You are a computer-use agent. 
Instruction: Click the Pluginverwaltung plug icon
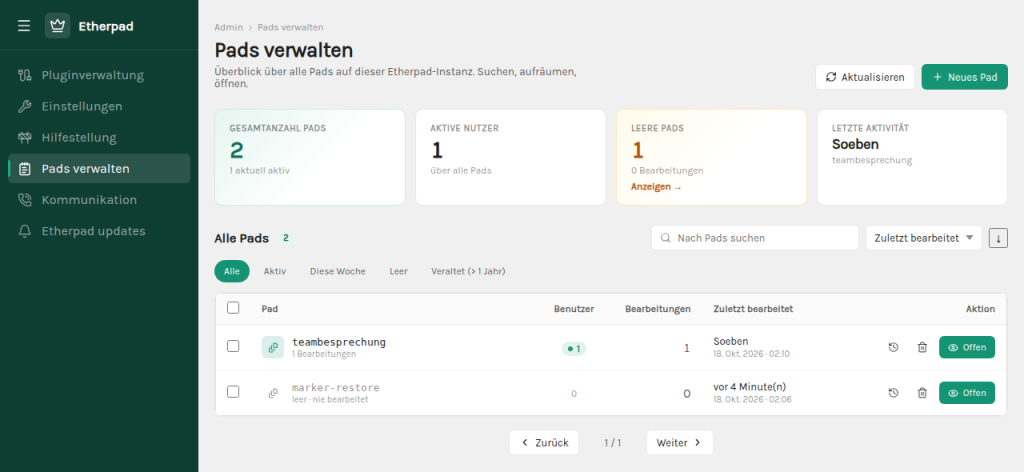click(x=25, y=75)
